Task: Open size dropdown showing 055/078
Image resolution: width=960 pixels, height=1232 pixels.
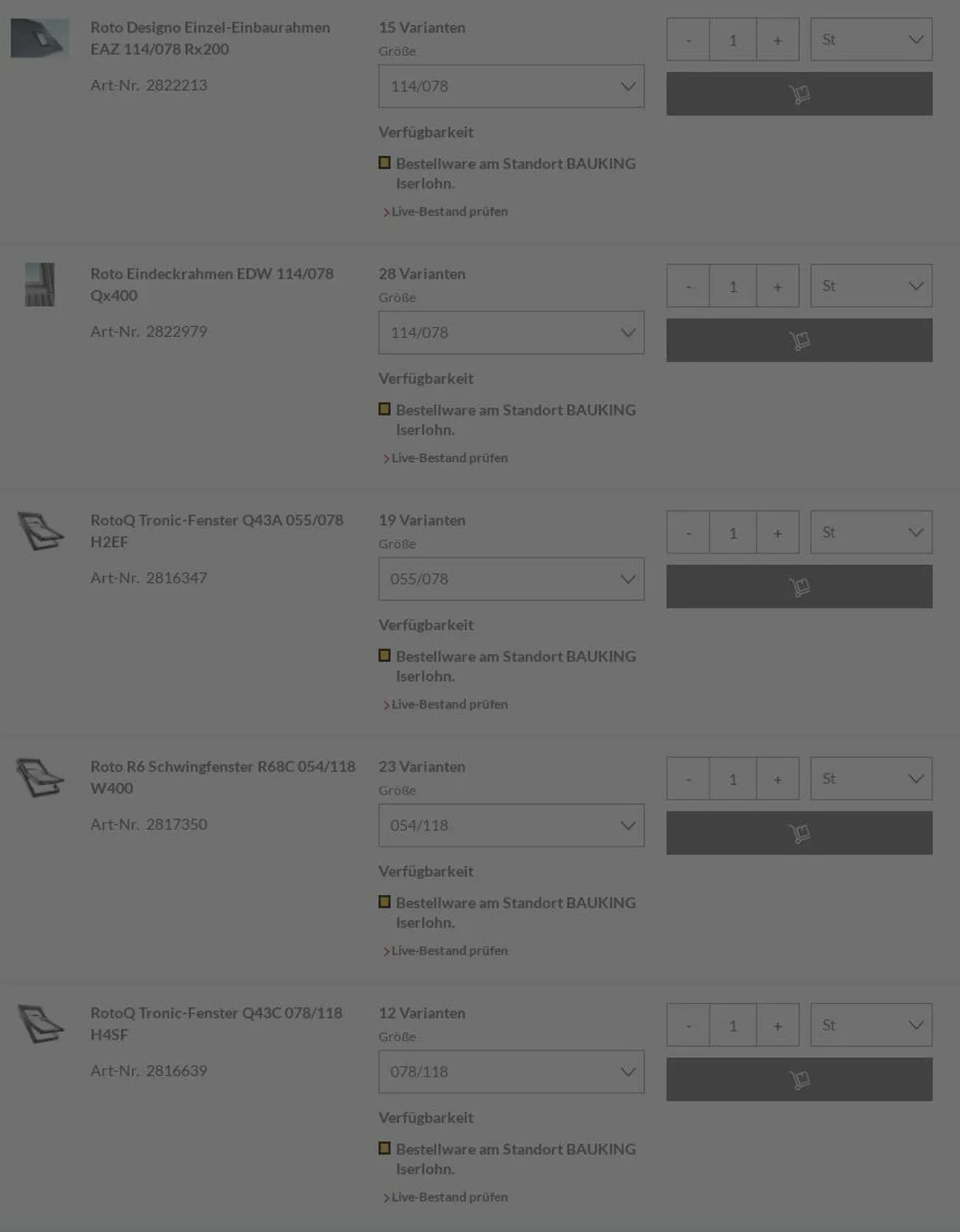Action: pyautogui.click(x=511, y=579)
